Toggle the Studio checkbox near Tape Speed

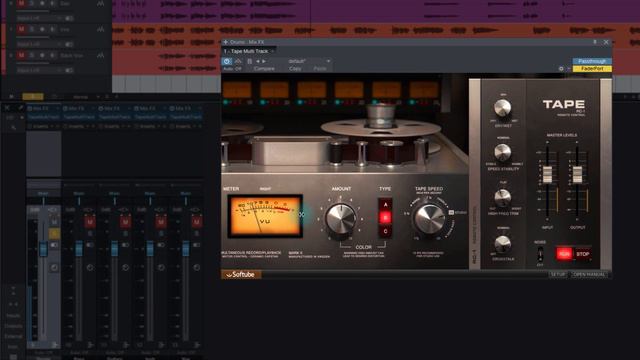tap(451, 213)
